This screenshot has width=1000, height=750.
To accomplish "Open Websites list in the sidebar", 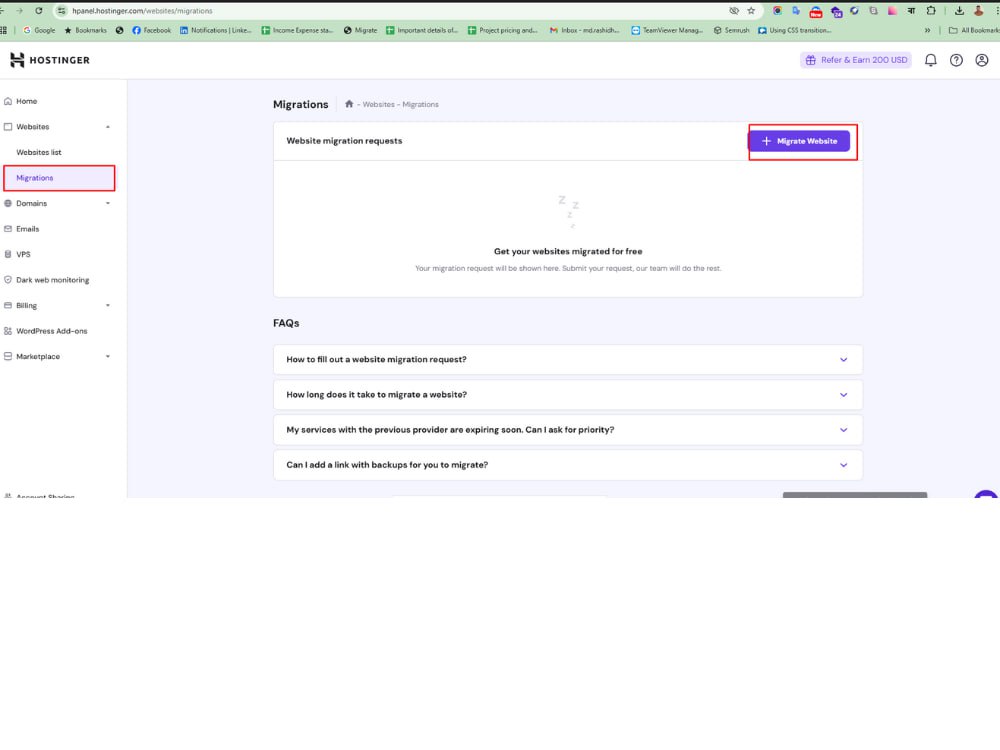I will tap(39, 152).
